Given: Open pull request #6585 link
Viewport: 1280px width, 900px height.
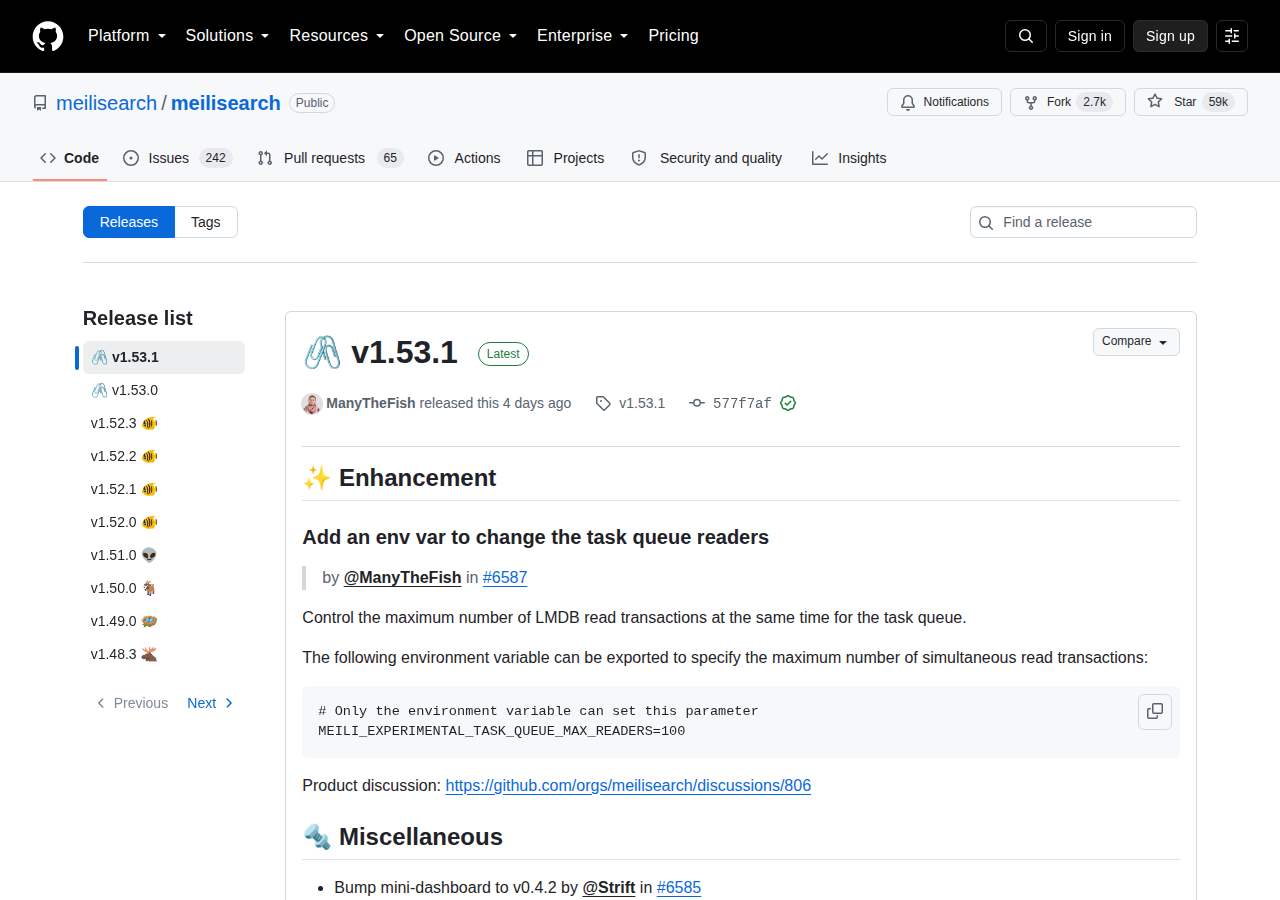Looking at the screenshot, I should (x=679, y=887).
